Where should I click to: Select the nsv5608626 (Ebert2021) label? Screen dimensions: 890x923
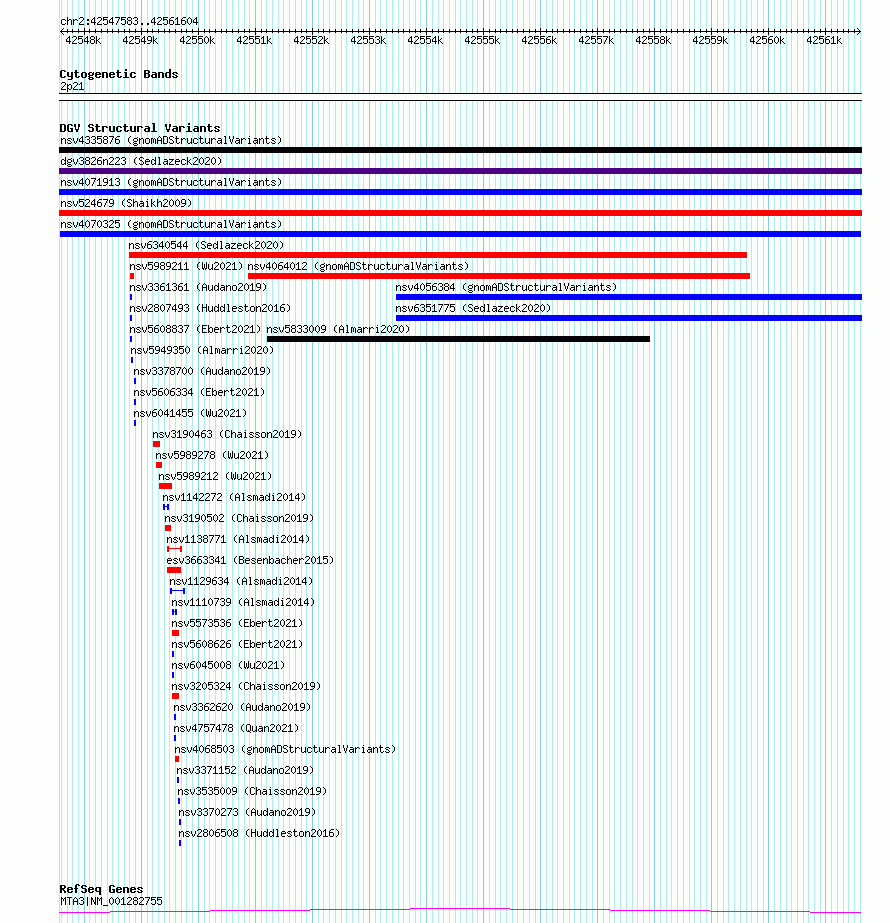pos(237,644)
